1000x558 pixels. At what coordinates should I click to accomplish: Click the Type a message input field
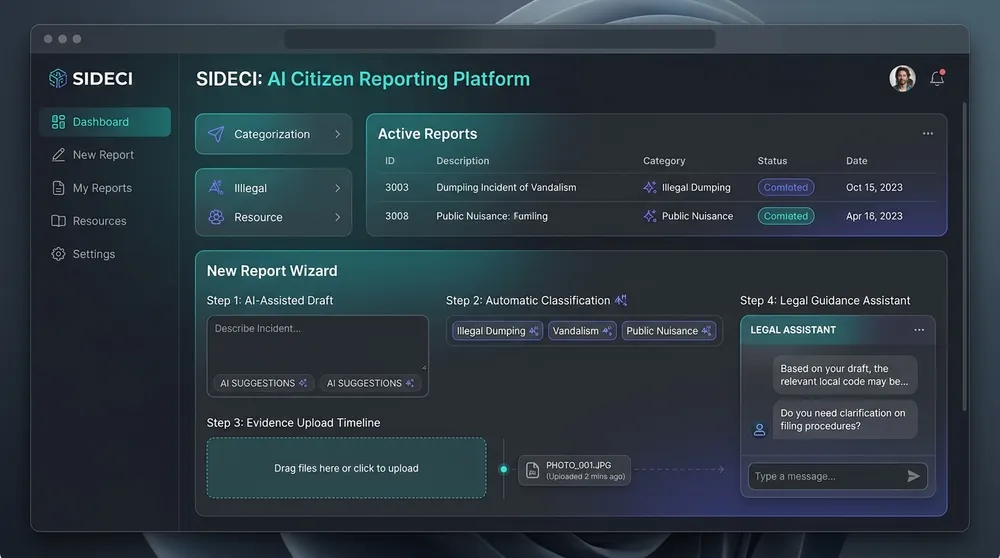coord(827,476)
